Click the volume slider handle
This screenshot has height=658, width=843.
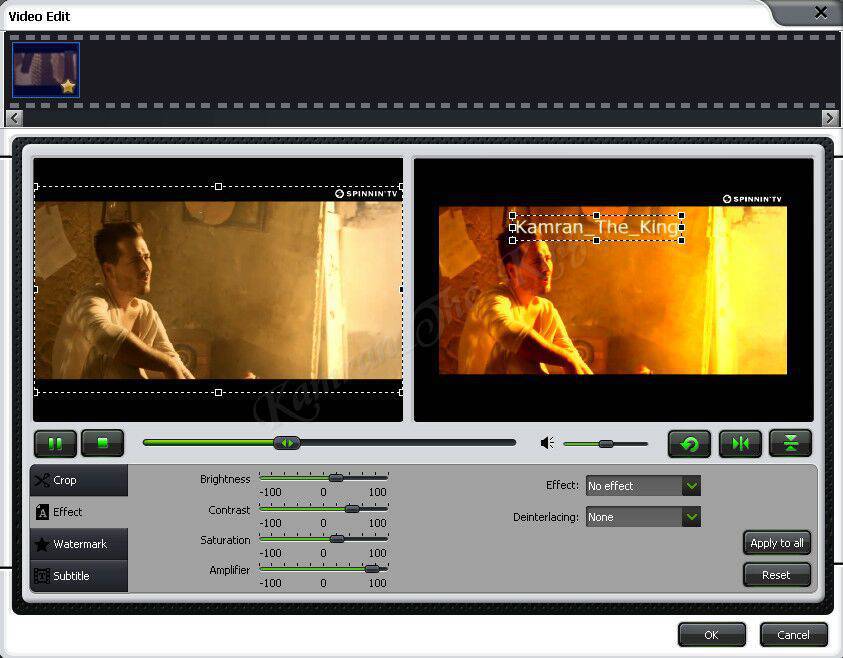[606, 444]
